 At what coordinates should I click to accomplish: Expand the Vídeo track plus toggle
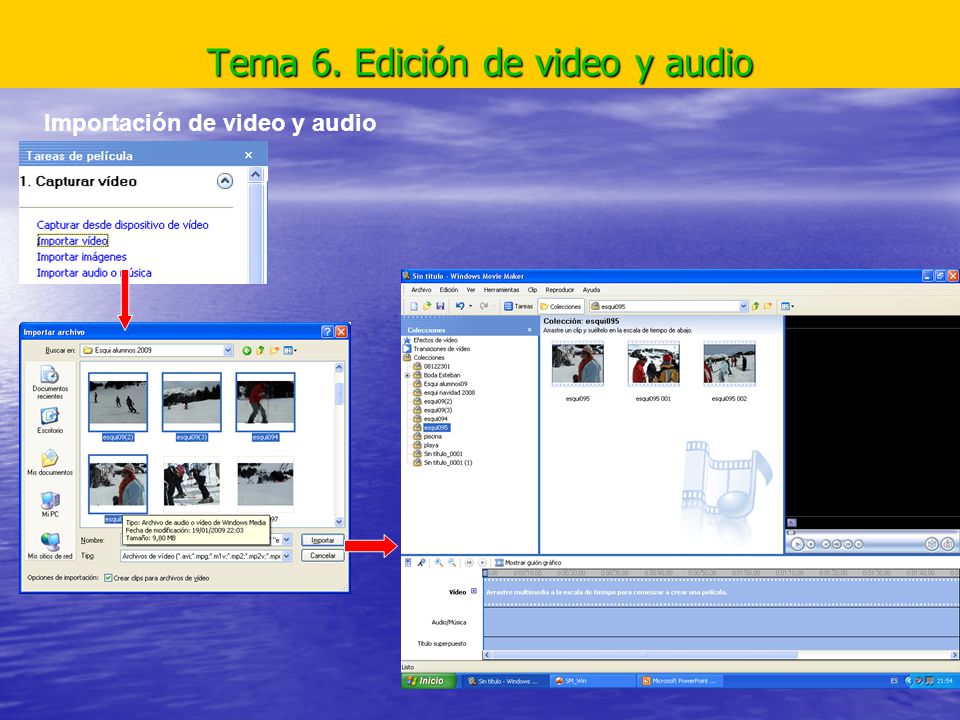click(x=474, y=591)
